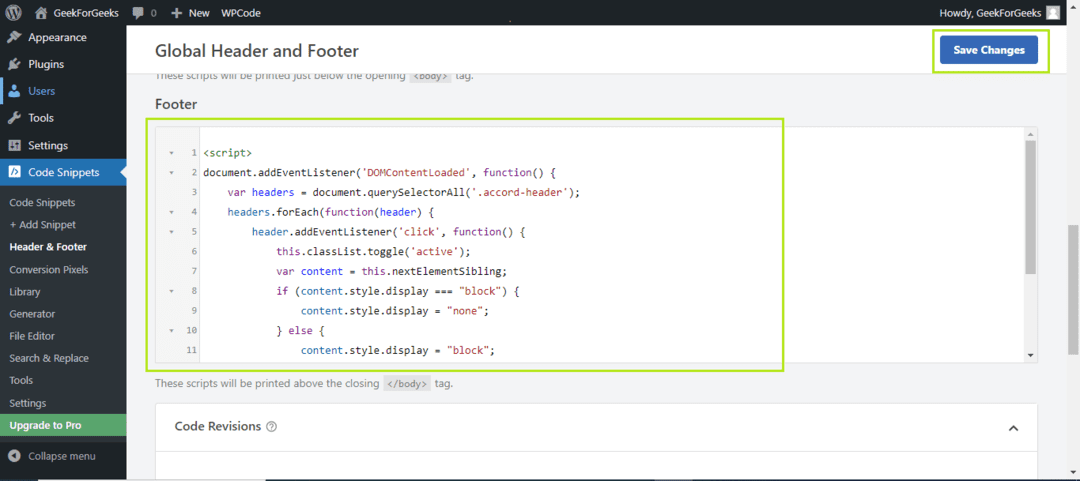Open the GeekForGeeks site home icon
The width and height of the screenshot is (1080, 481).
click(x=41, y=12)
